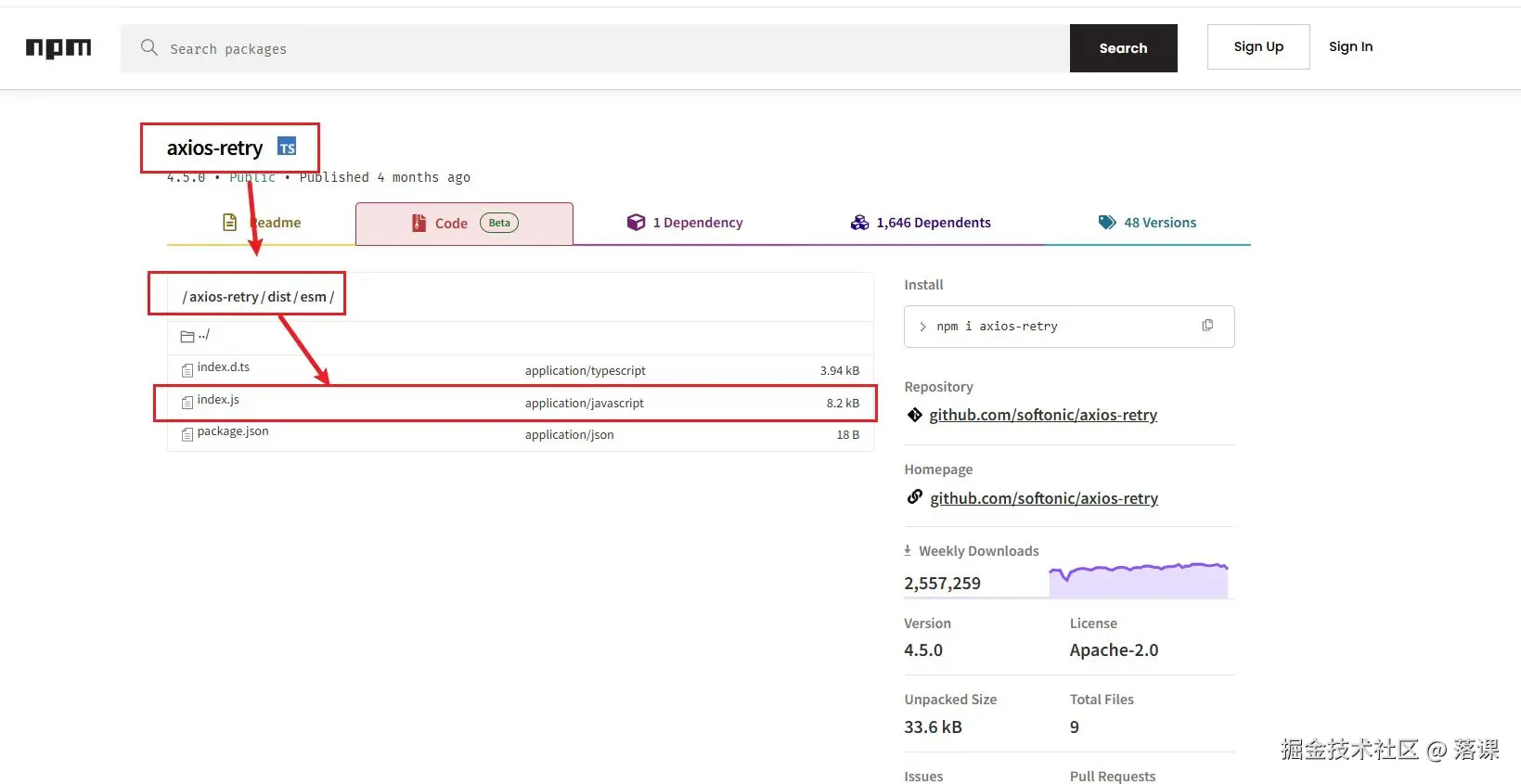Screen dimensions: 1521x784
Task: Click the npm i axios-retry command text
Action: tap(997, 327)
